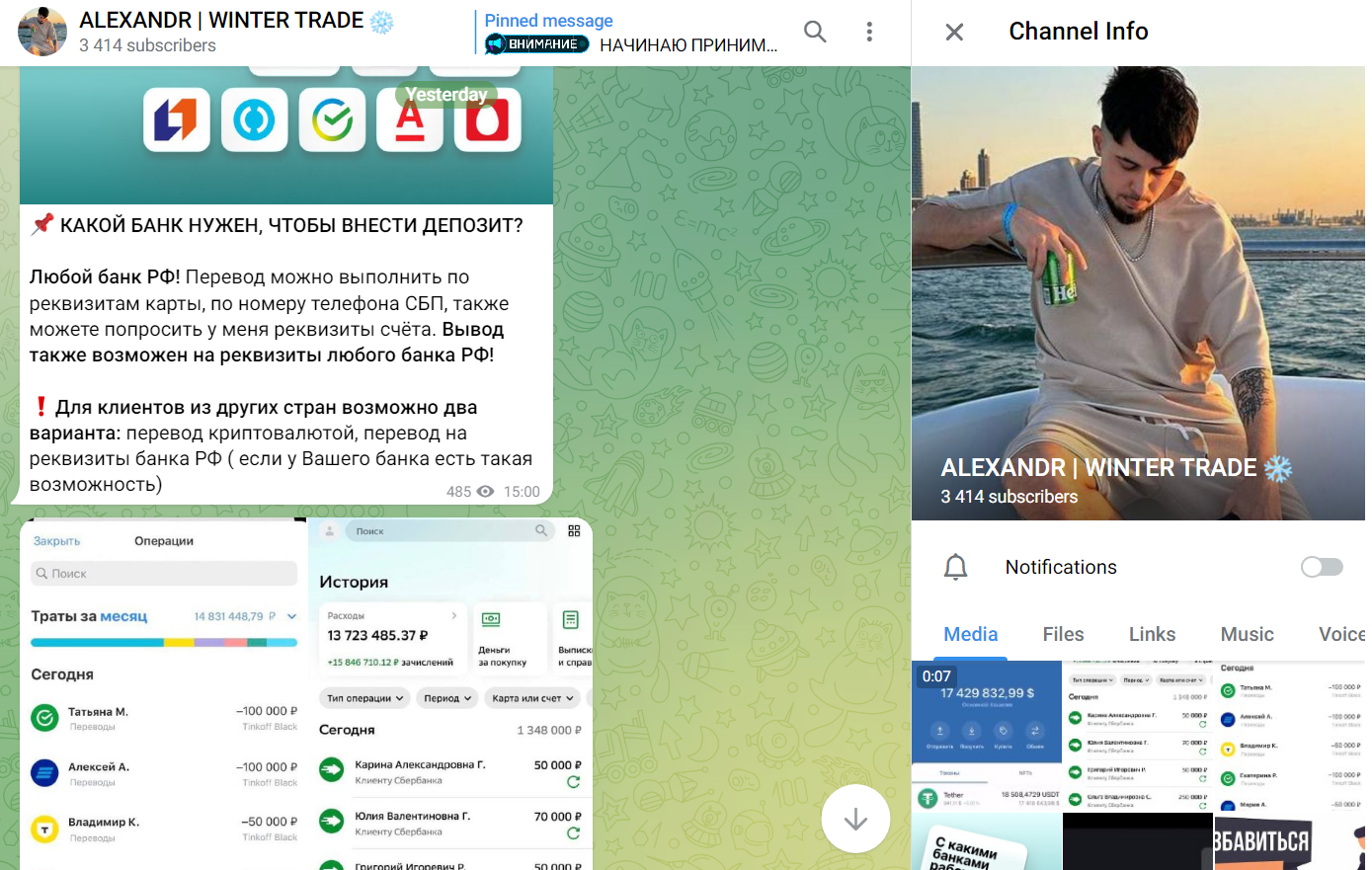Open the bank logos image in the chat
1372x870 pixels.
click(x=286, y=135)
